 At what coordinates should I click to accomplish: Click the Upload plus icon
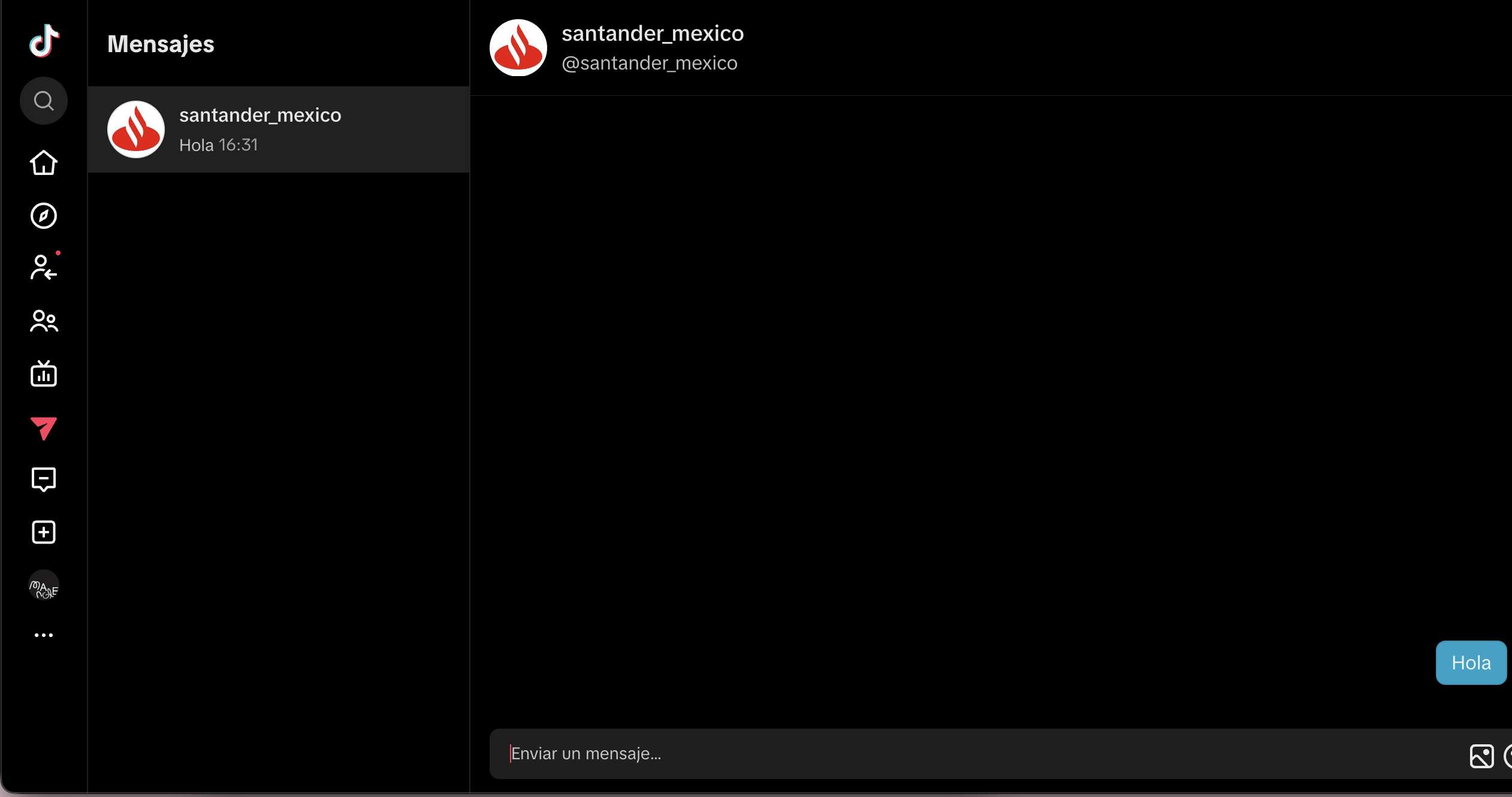(44, 532)
